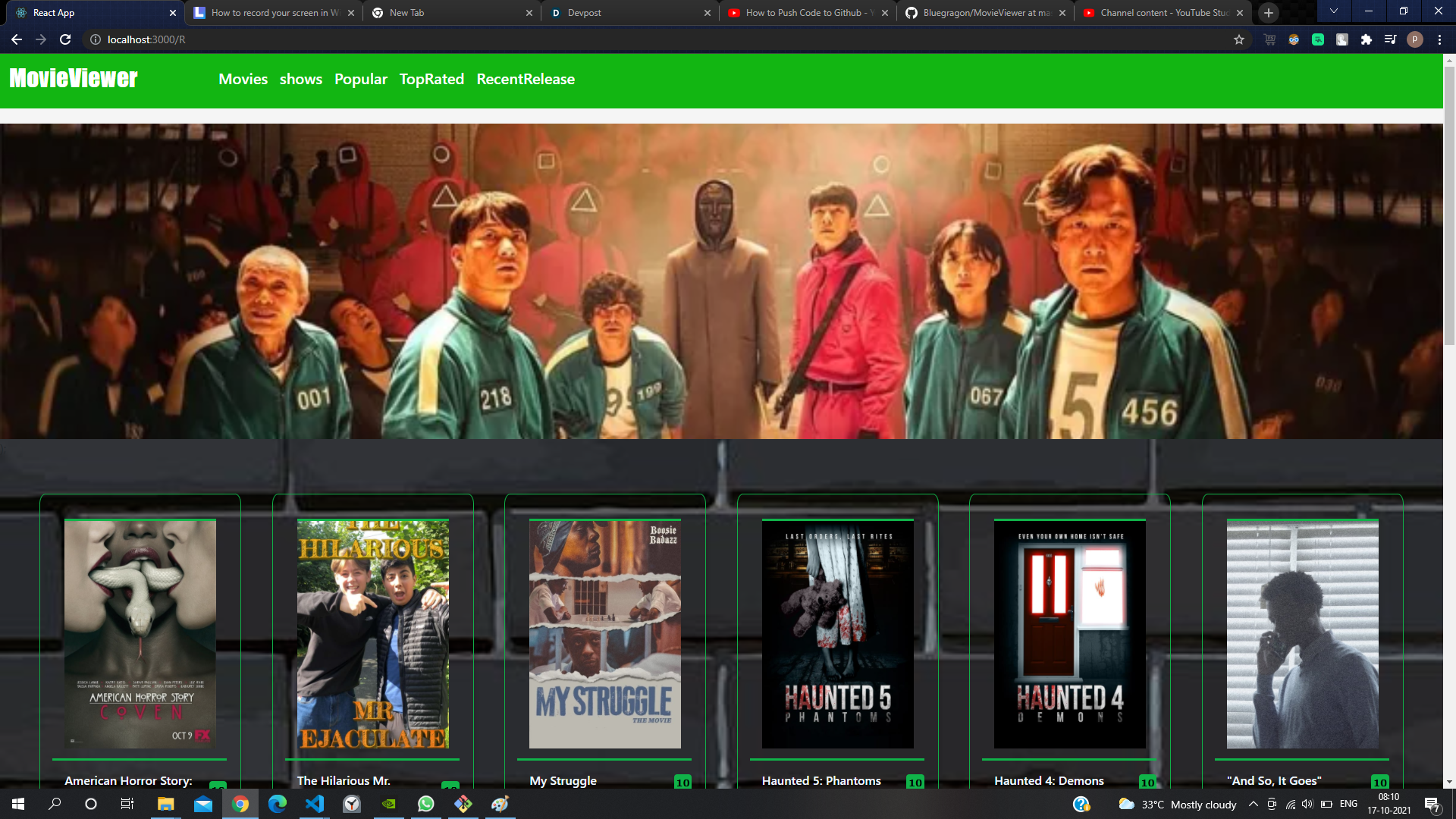Open the Chrome Extensions puzzle icon
Viewport: 1456px width, 819px height.
tap(1366, 39)
